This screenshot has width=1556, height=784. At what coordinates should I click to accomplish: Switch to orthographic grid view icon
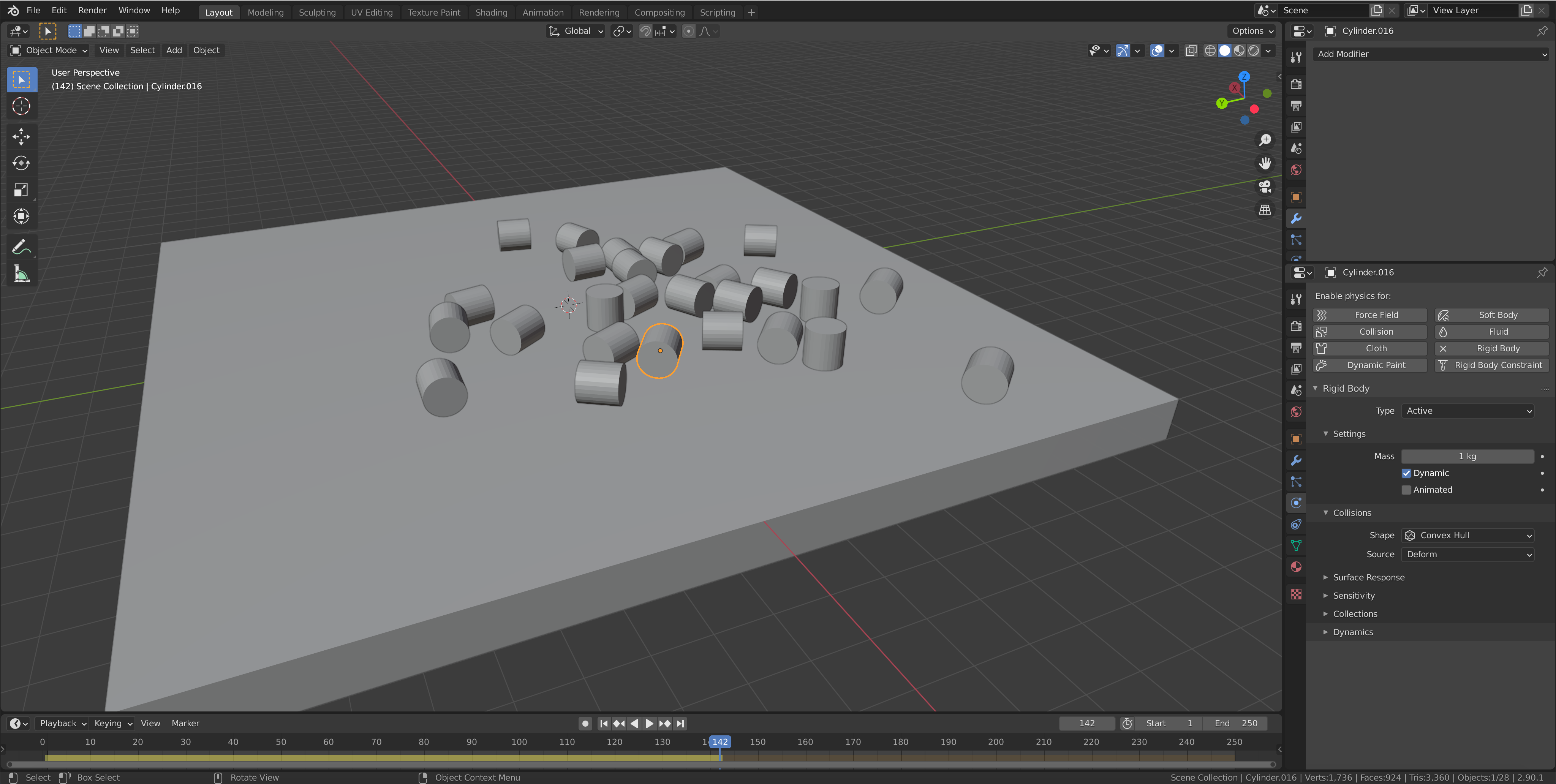pos(1265,210)
